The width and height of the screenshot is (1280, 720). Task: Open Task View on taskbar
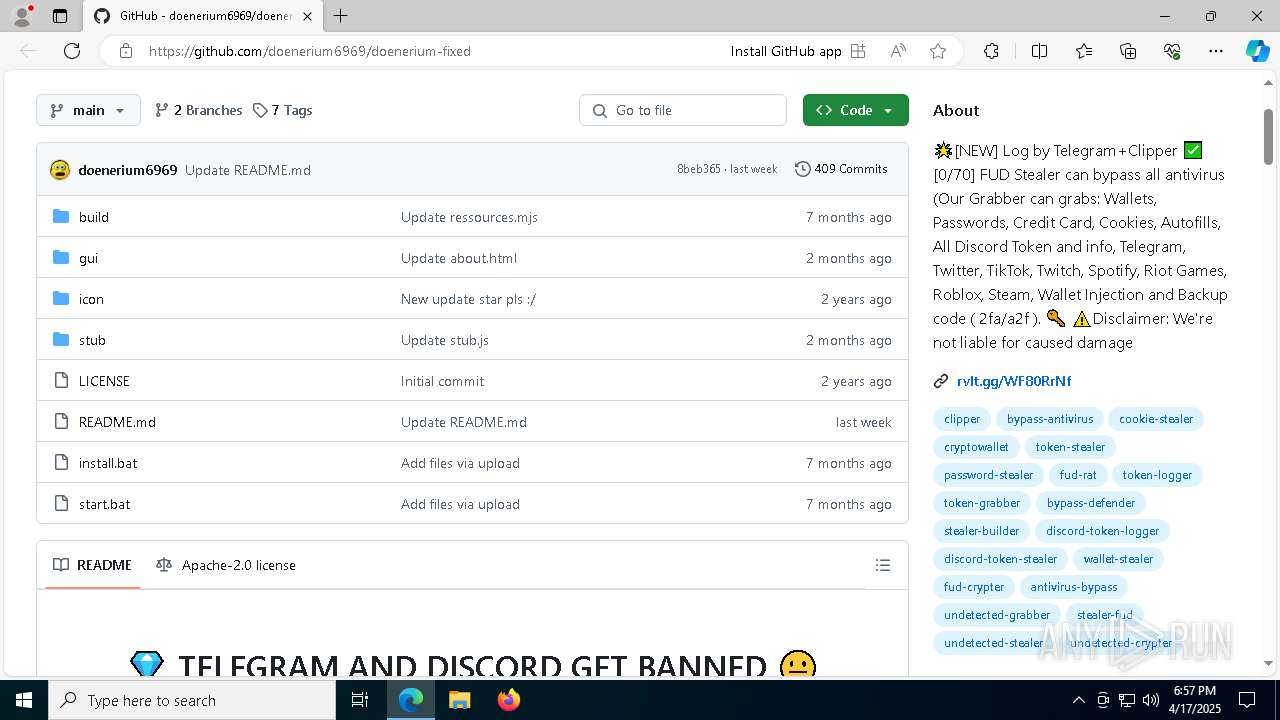(360, 700)
